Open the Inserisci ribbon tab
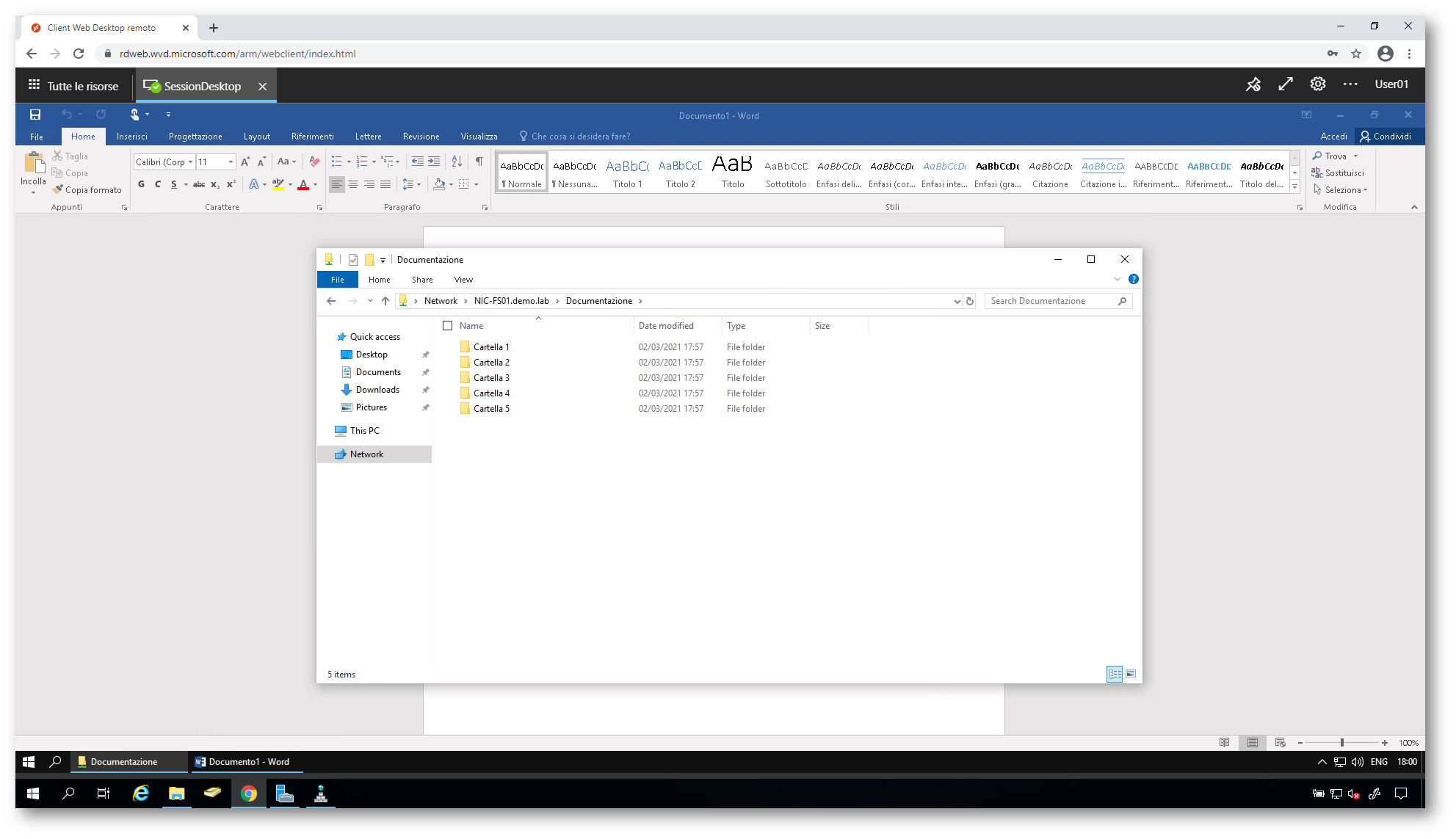Screen dimensions: 1456x839 (x=131, y=137)
